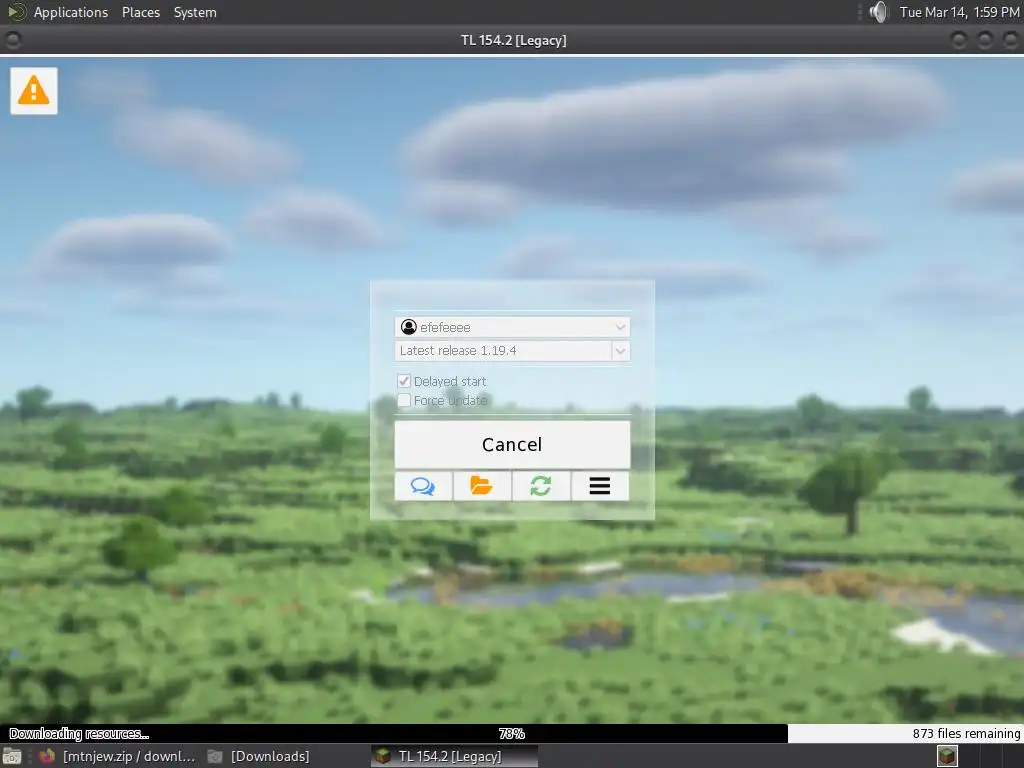Toggle the Delayed start checkbox
The image size is (1024, 768).
click(404, 381)
